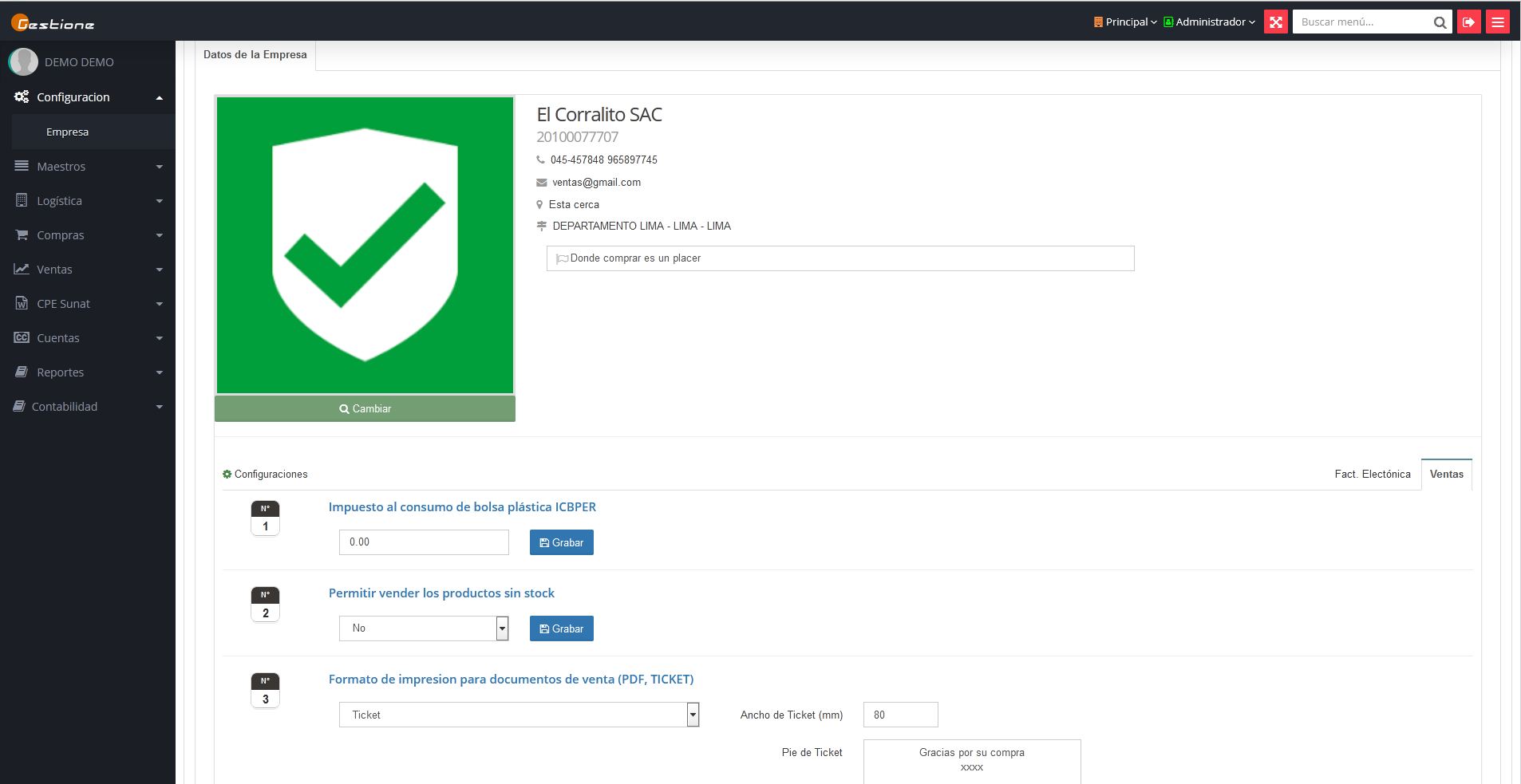Expand the Compras menu

click(160, 235)
